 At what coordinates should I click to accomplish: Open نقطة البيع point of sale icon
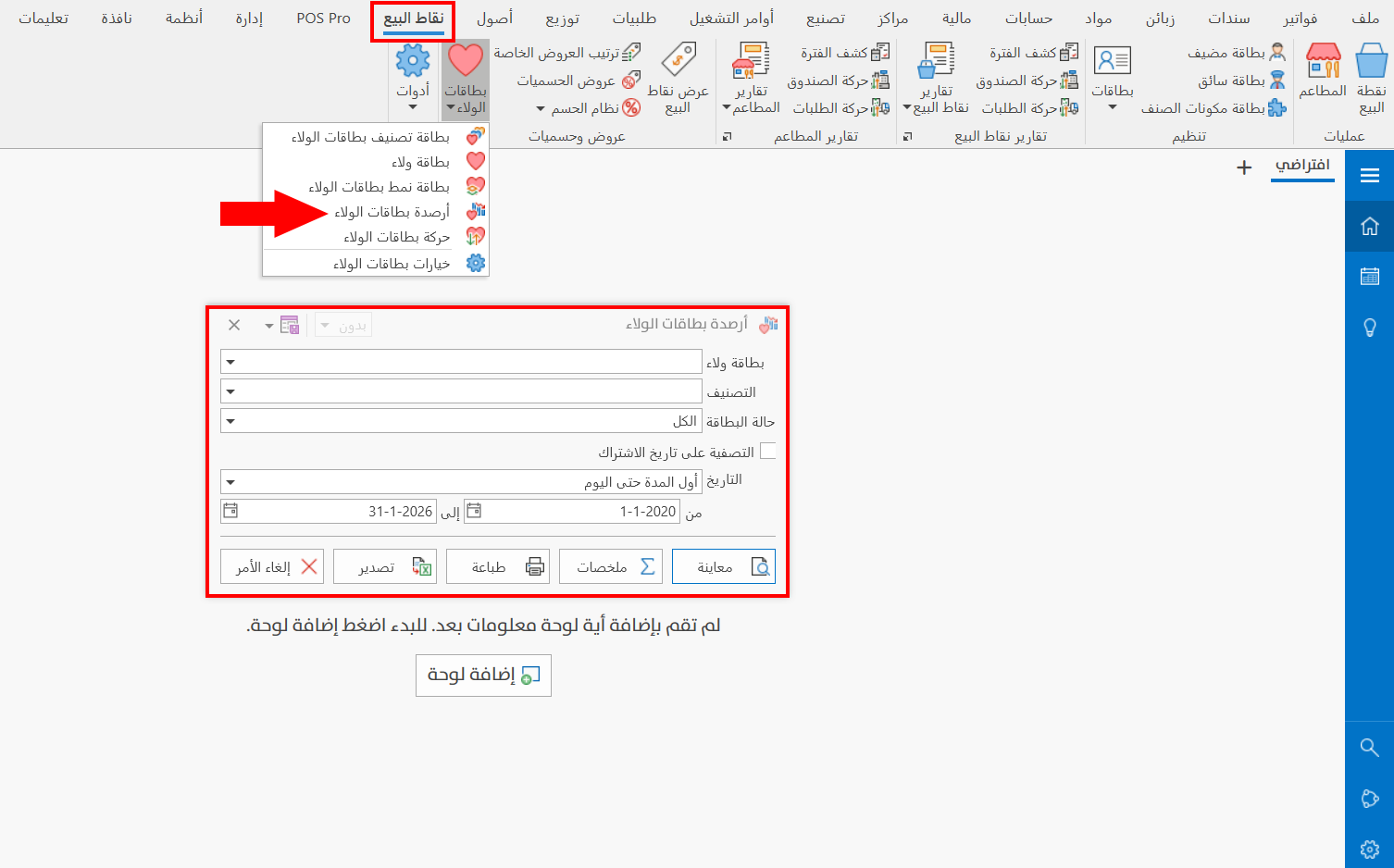click(x=1371, y=79)
